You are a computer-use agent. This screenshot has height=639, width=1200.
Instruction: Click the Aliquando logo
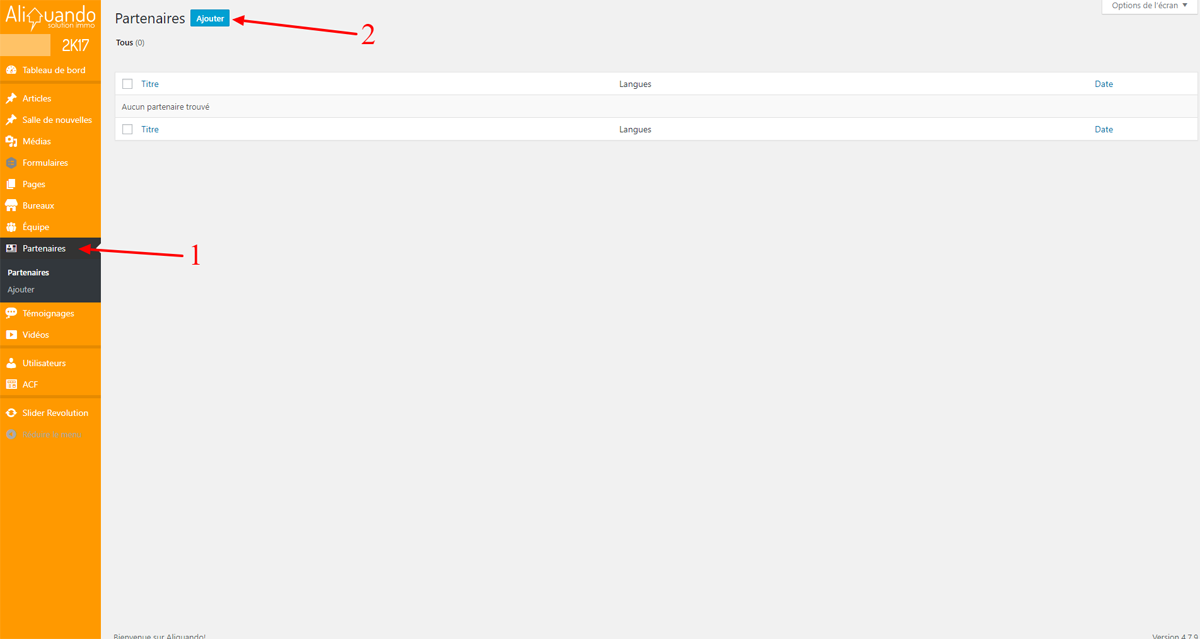50,17
